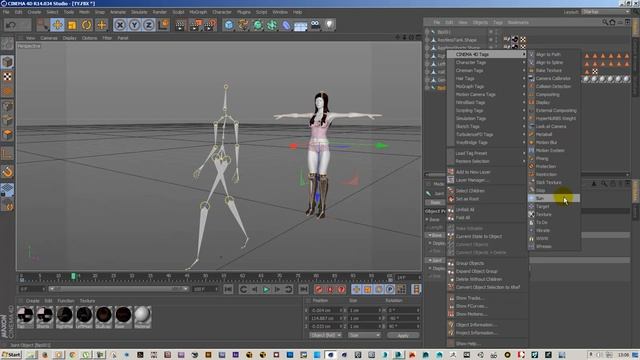Expand the Sketch Tags submenu
640x360 pixels.
[x=487, y=127]
